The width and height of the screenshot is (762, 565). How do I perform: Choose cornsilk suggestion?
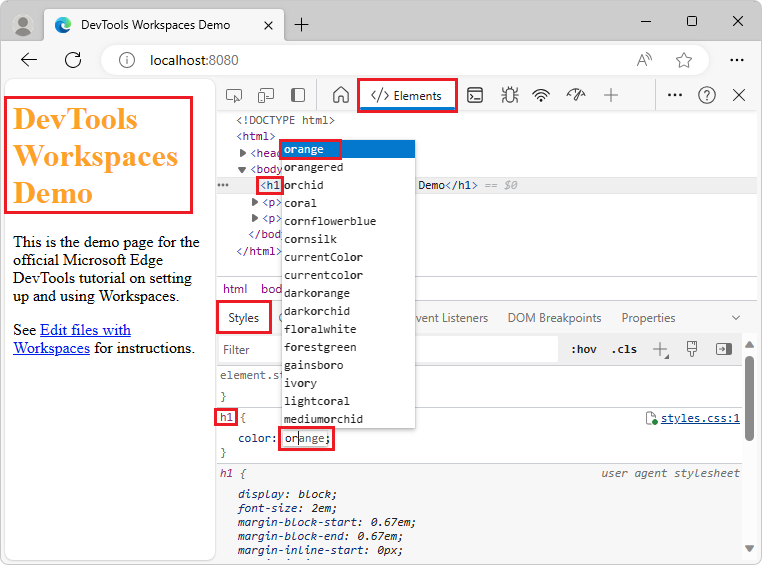pos(348,239)
